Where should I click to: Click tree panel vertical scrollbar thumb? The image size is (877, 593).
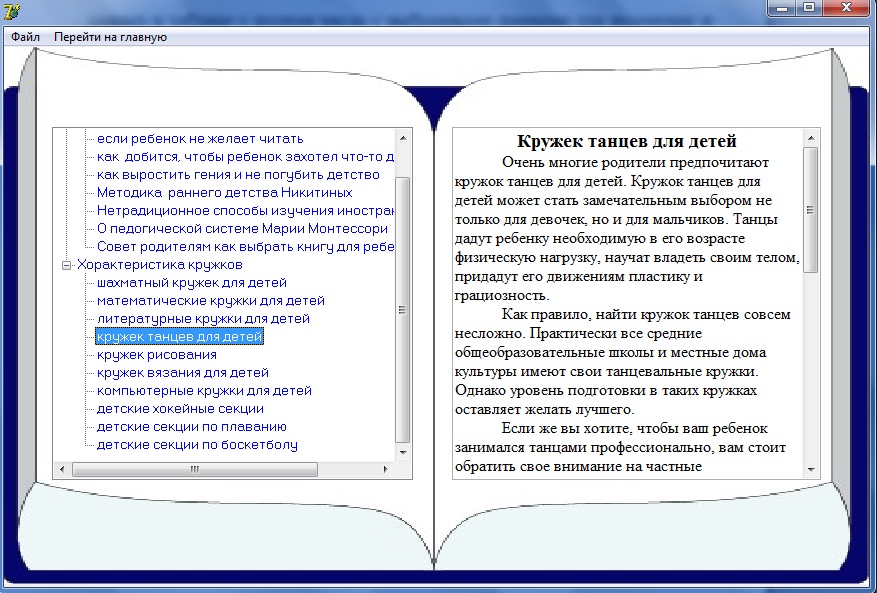point(403,310)
